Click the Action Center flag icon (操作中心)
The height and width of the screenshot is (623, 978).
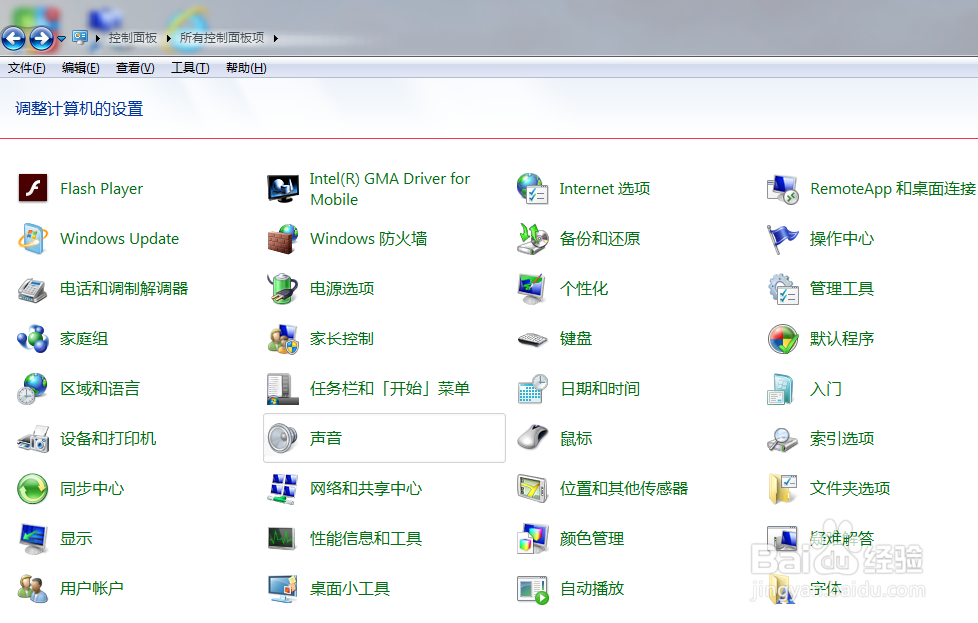(x=782, y=238)
